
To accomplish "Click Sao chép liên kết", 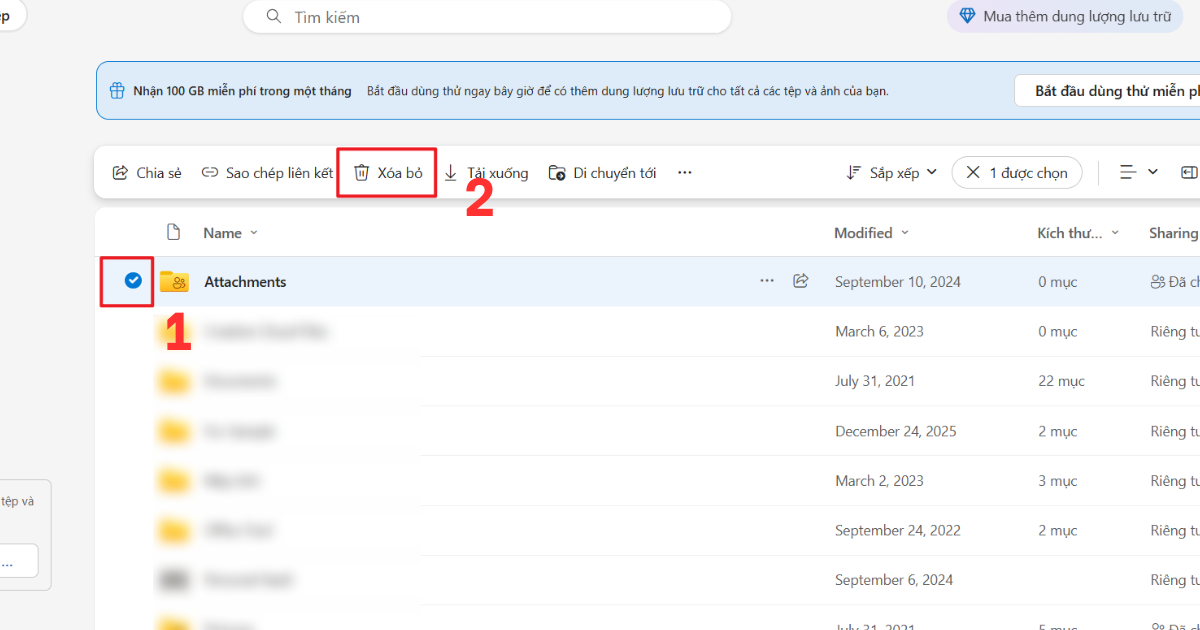I will (x=267, y=173).
